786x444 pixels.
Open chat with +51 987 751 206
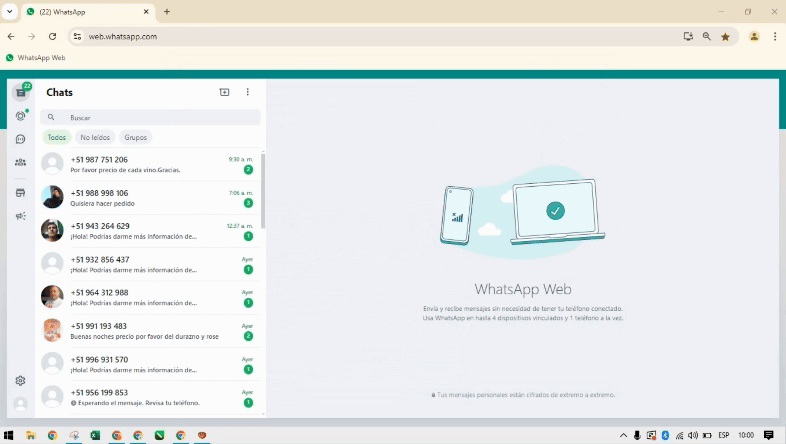tap(150, 164)
